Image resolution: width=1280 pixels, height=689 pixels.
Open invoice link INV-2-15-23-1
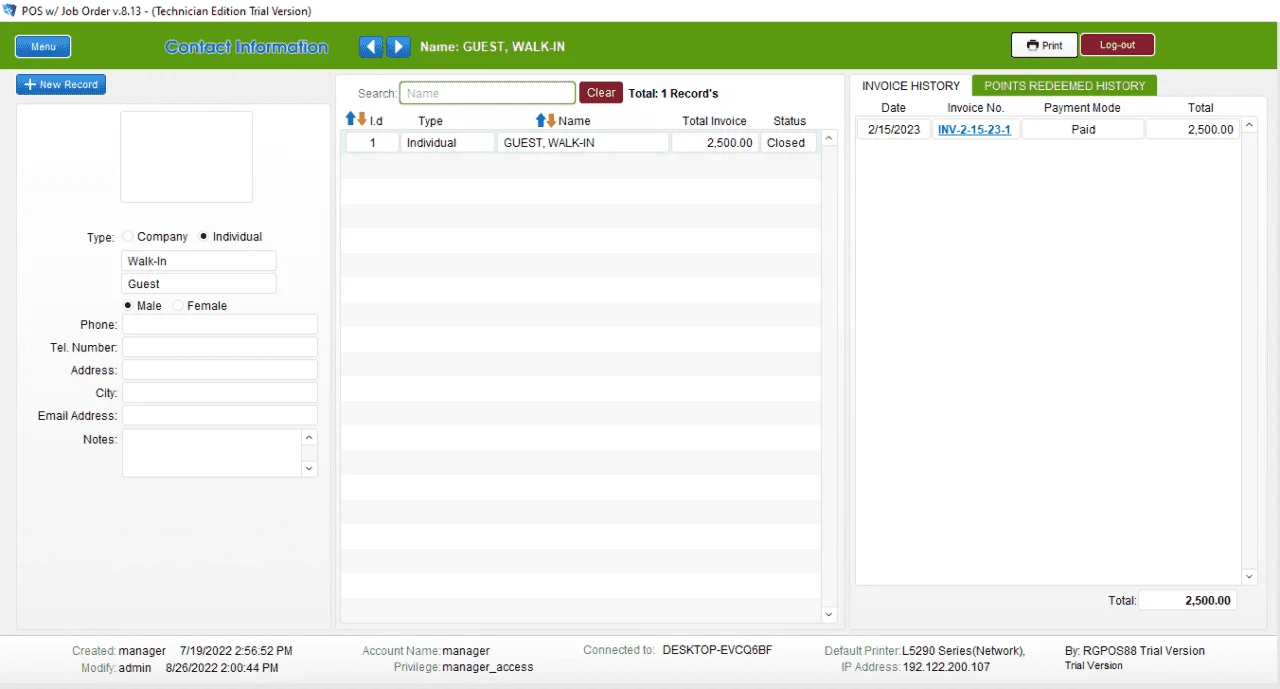click(x=974, y=129)
